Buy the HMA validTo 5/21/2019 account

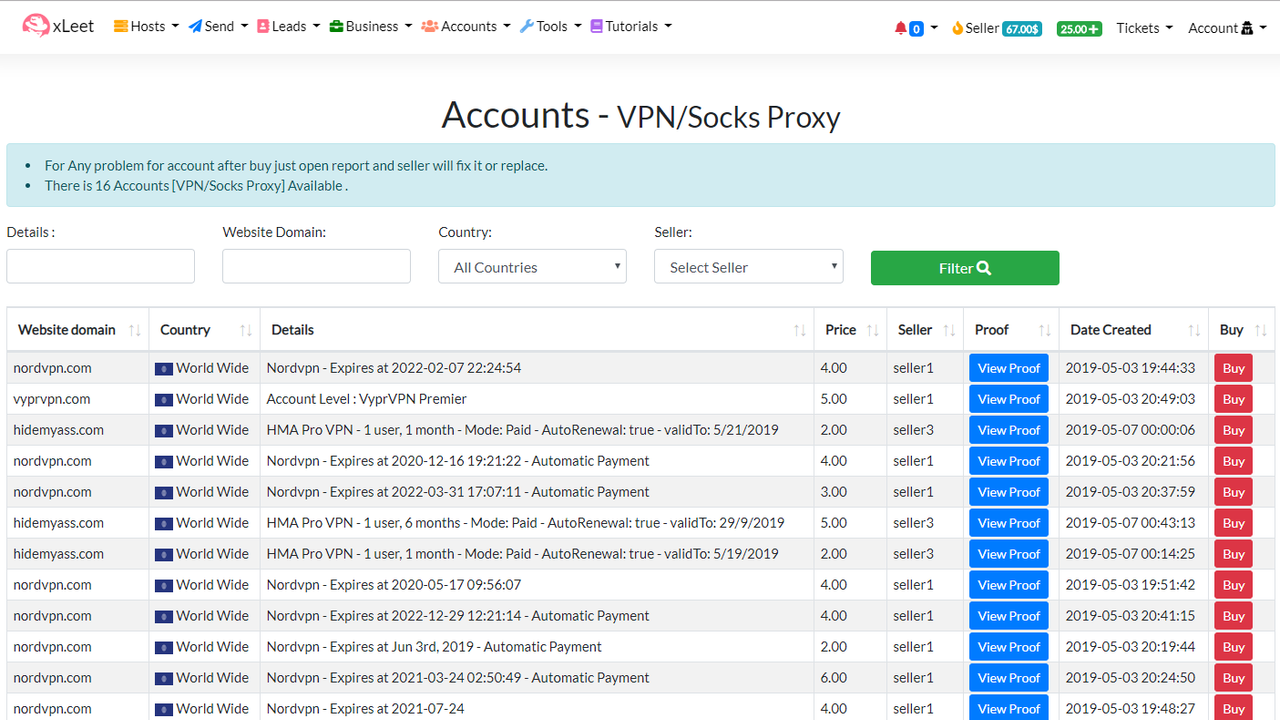click(x=1234, y=430)
